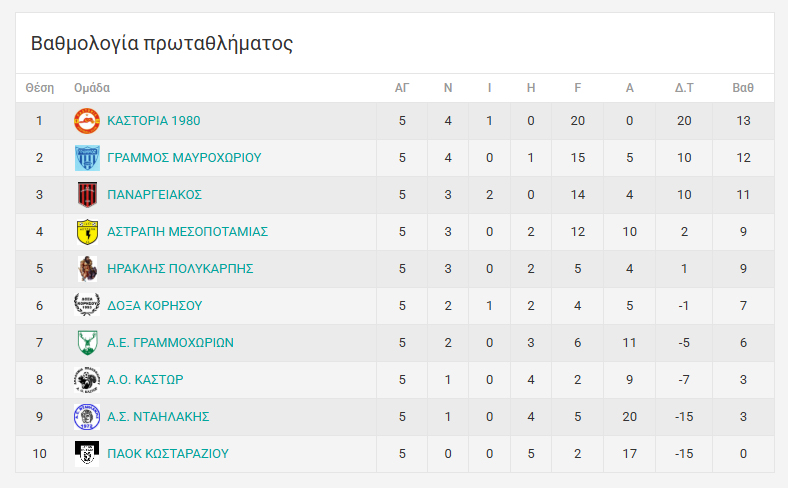Click the ΔΟΞΑ ΚΟΡΗΣΟΥ team emblem
This screenshot has width=788, height=488.
pos(87,306)
